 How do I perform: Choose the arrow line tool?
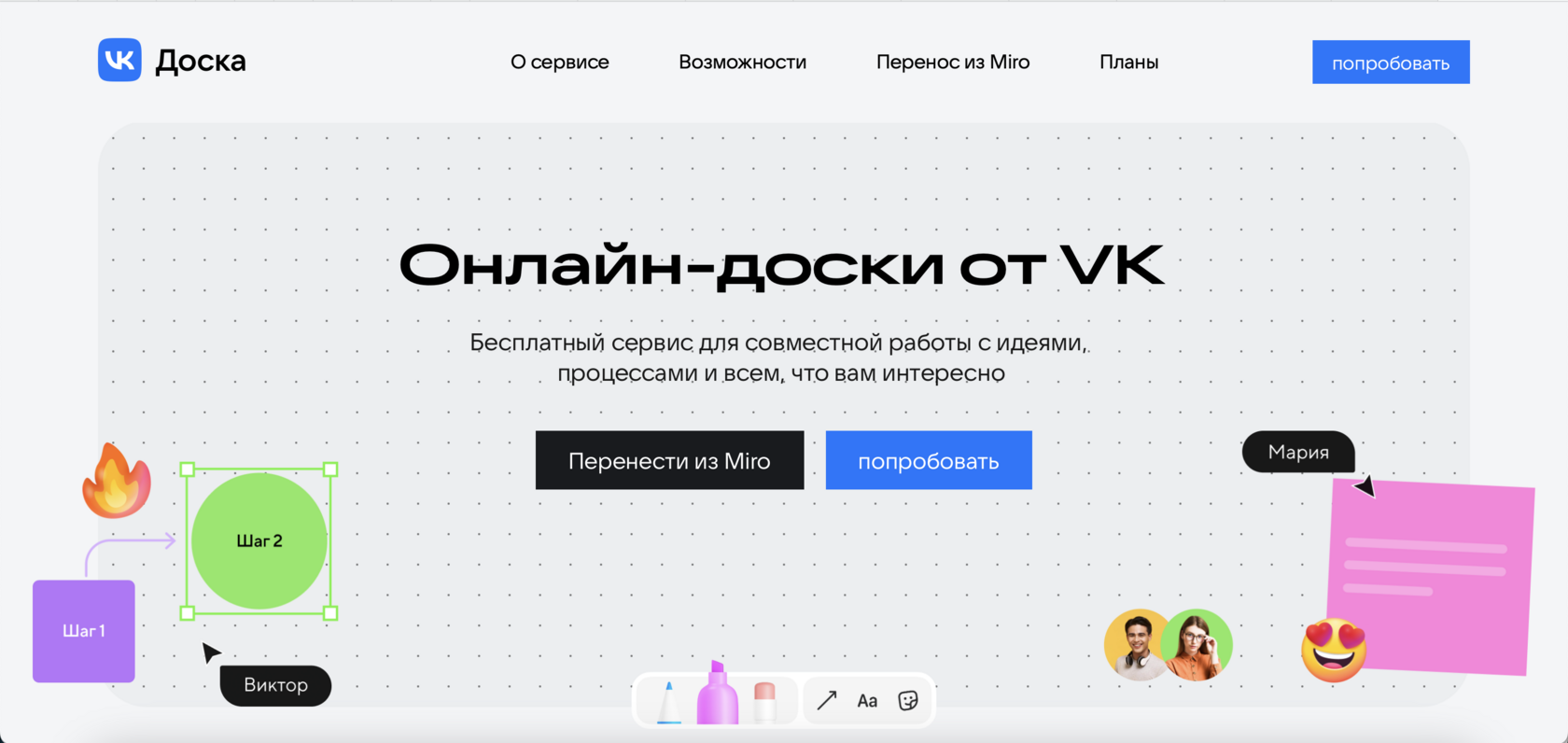point(827,700)
